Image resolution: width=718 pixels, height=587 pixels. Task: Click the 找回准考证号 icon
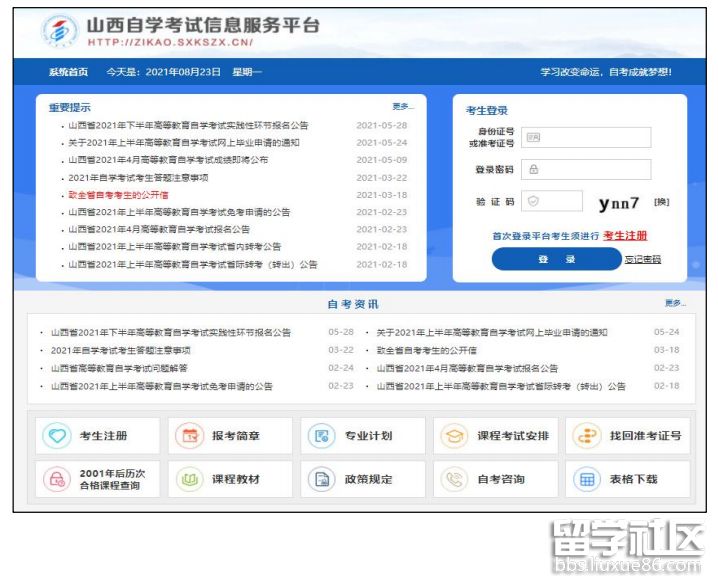tap(587, 435)
